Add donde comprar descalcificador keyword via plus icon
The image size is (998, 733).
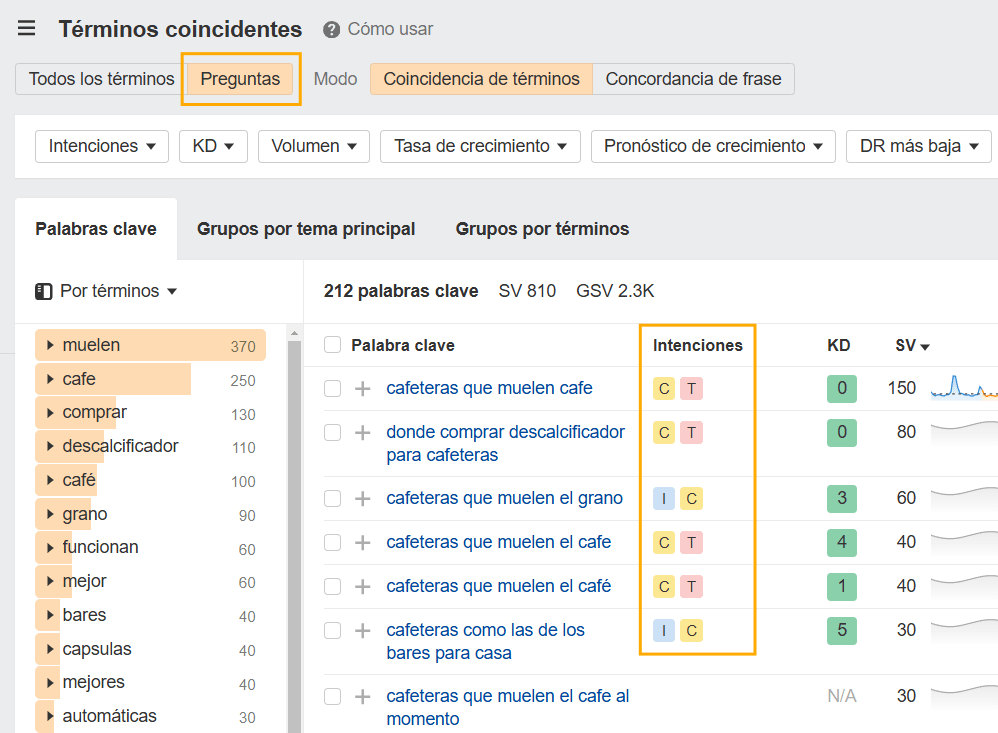tap(362, 433)
